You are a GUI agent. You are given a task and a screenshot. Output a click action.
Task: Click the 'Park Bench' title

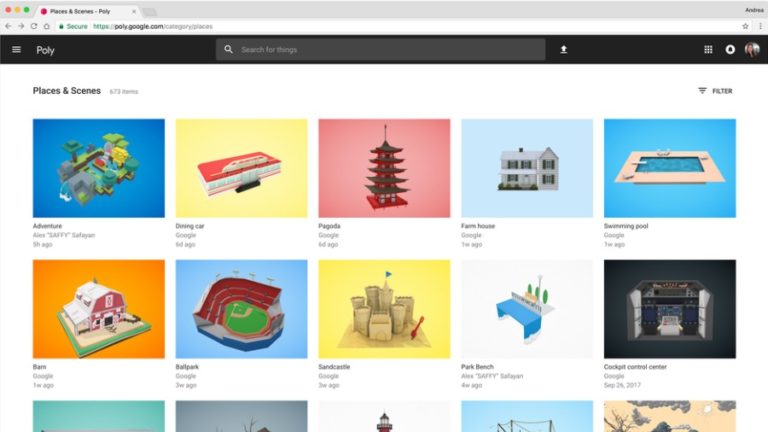coord(477,366)
